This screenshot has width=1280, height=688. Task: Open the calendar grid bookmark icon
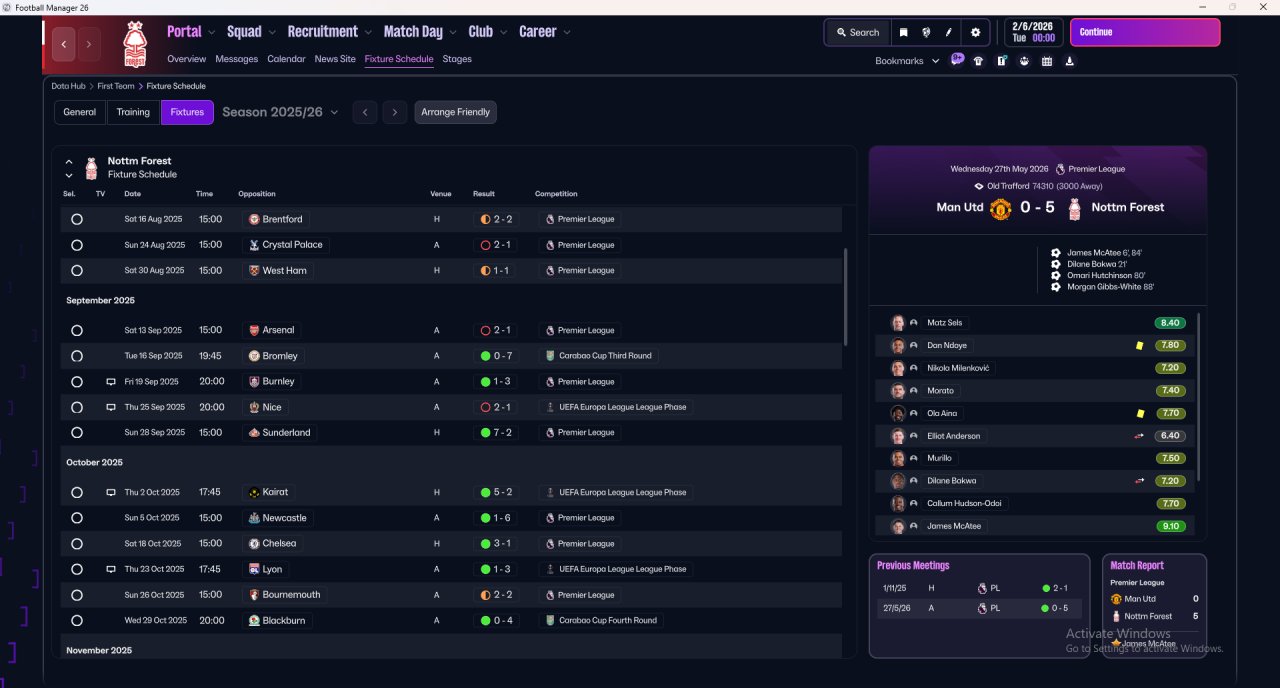click(1047, 61)
